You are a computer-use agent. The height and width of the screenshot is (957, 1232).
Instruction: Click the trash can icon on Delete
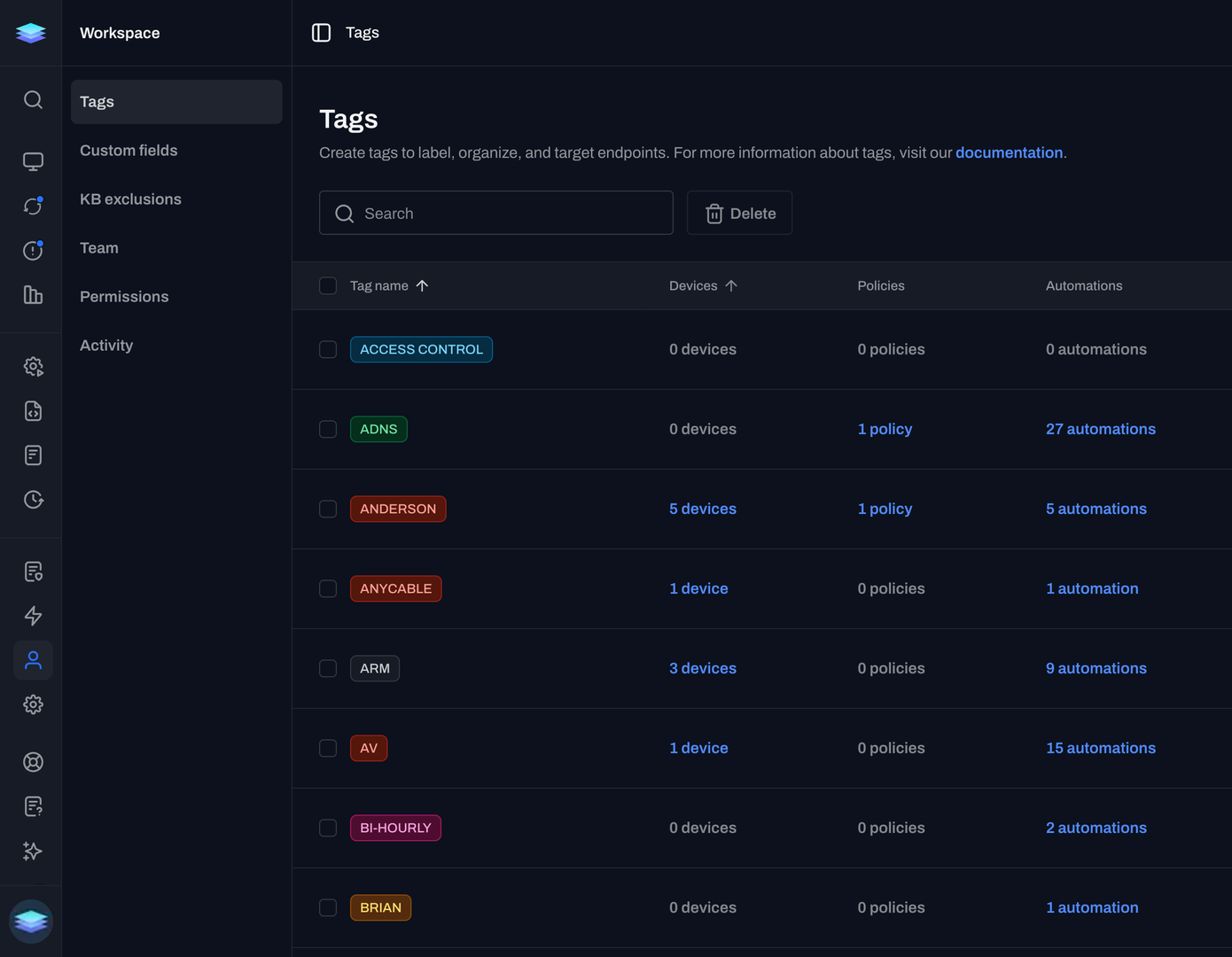pos(714,214)
